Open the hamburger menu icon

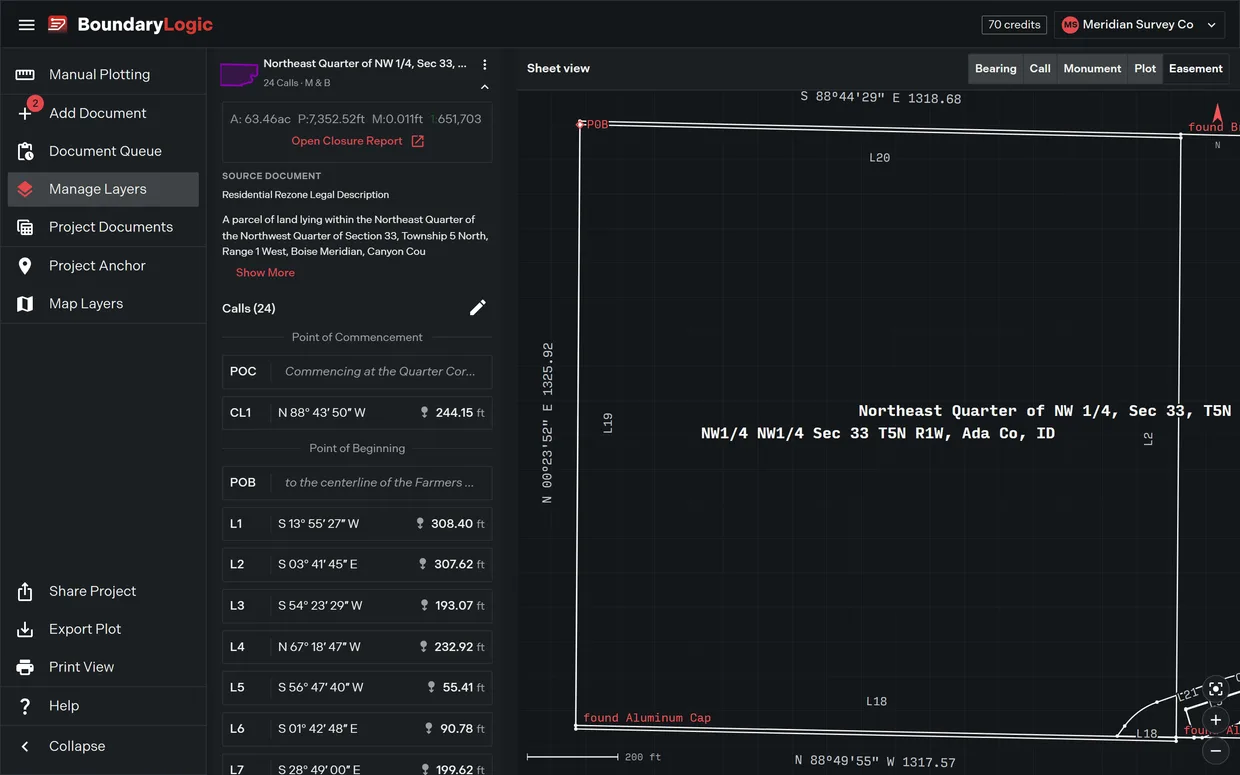coord(27,25)
